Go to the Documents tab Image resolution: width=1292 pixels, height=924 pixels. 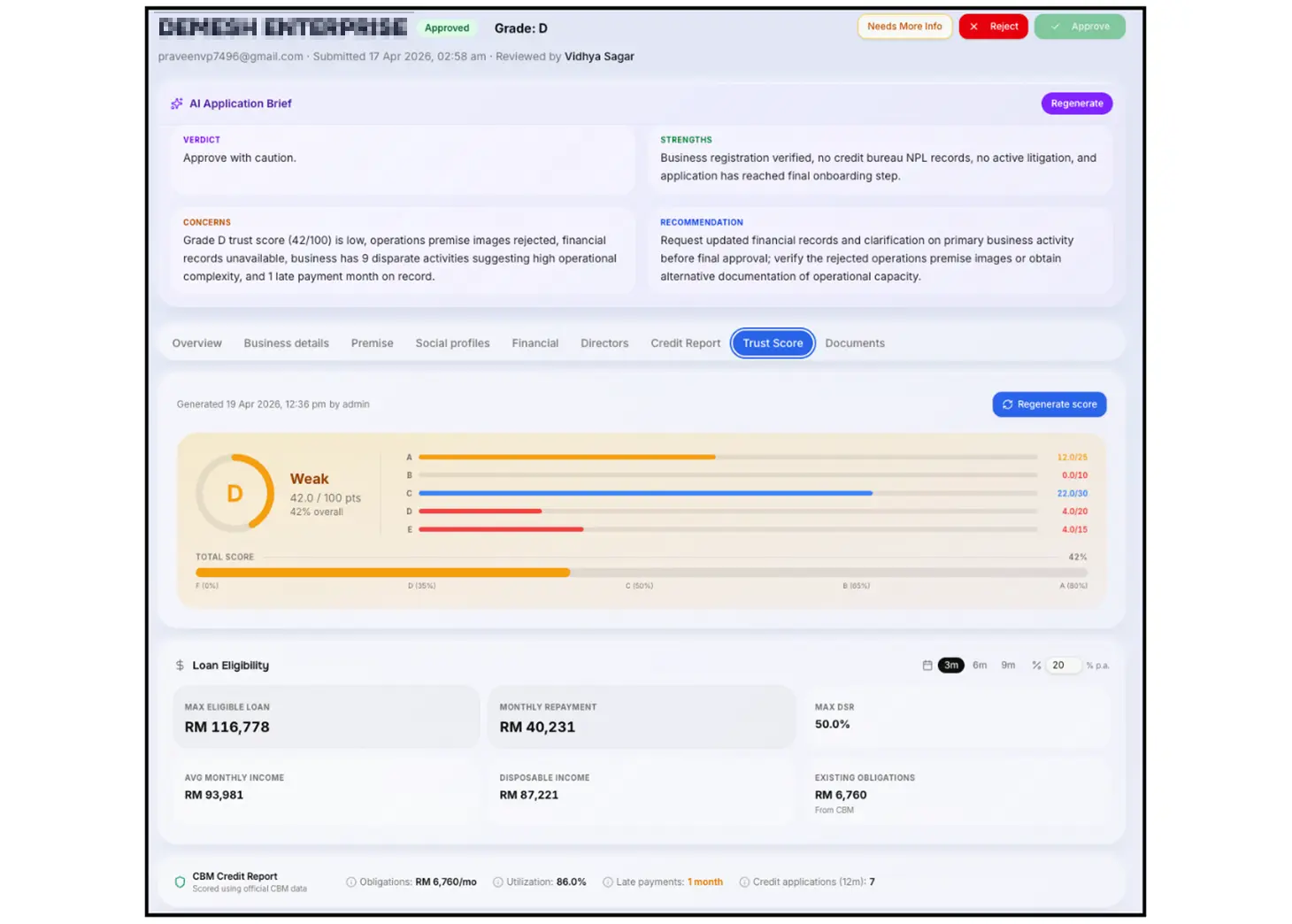(x=854, y=343)
